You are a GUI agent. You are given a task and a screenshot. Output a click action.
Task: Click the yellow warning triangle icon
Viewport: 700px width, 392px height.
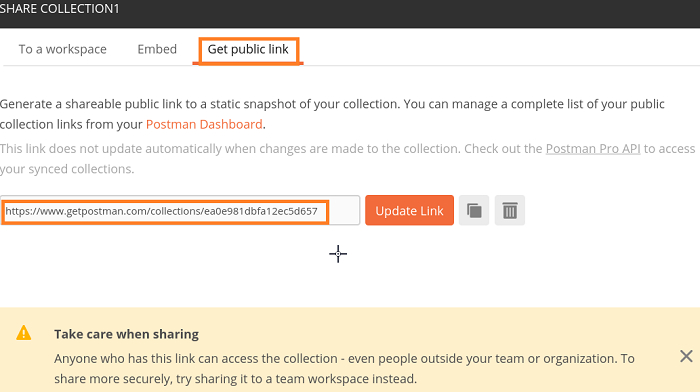click(x=24, y=333)
